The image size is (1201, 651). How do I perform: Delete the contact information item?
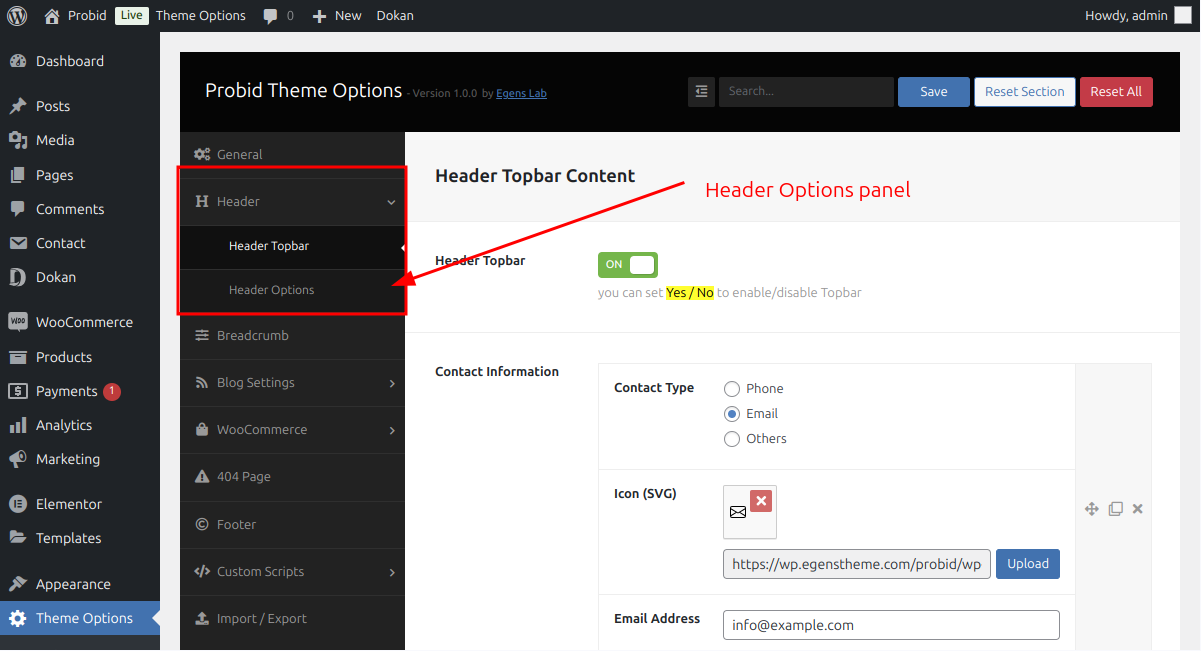(x=1137, y=509)
